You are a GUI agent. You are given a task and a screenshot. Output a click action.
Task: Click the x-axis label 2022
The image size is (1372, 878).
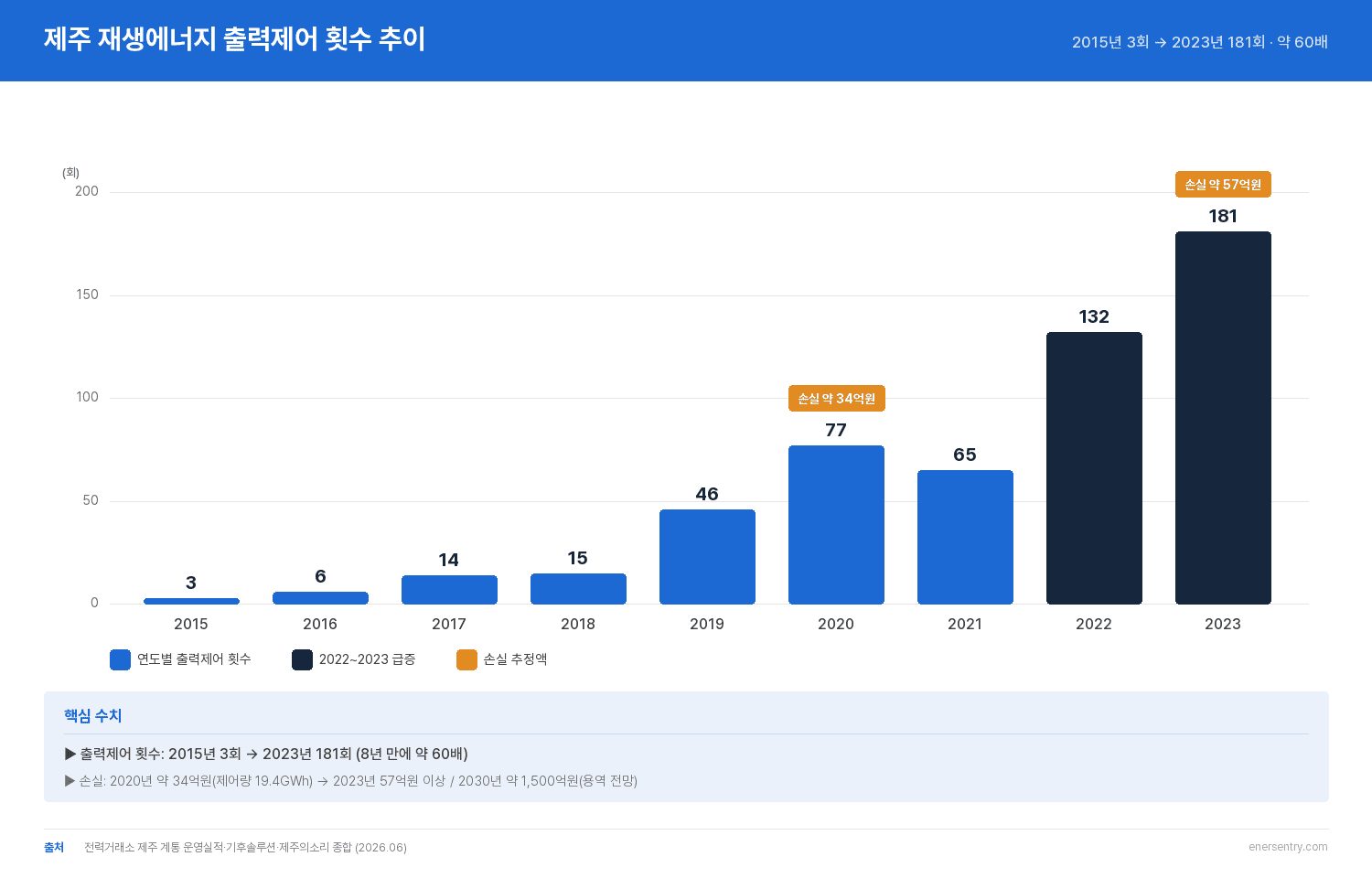[1094, 624]
